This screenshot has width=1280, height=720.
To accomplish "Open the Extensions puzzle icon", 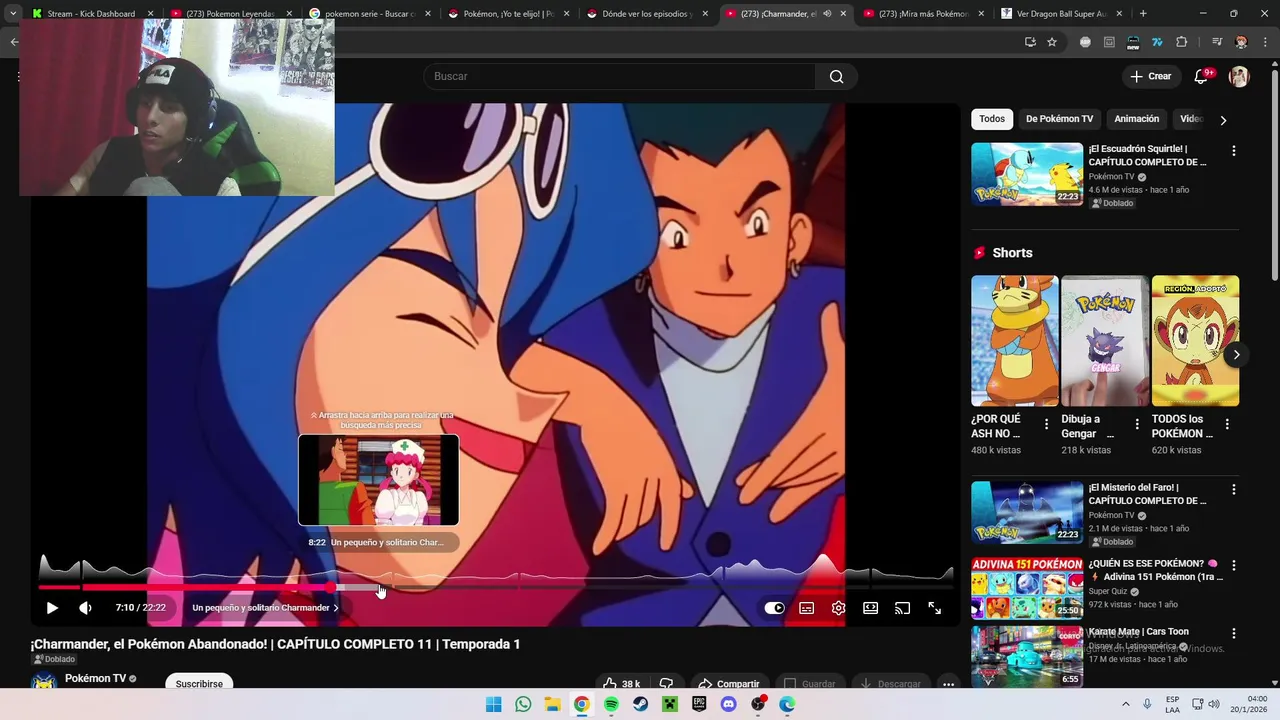I will click(x=1181, y=42).
